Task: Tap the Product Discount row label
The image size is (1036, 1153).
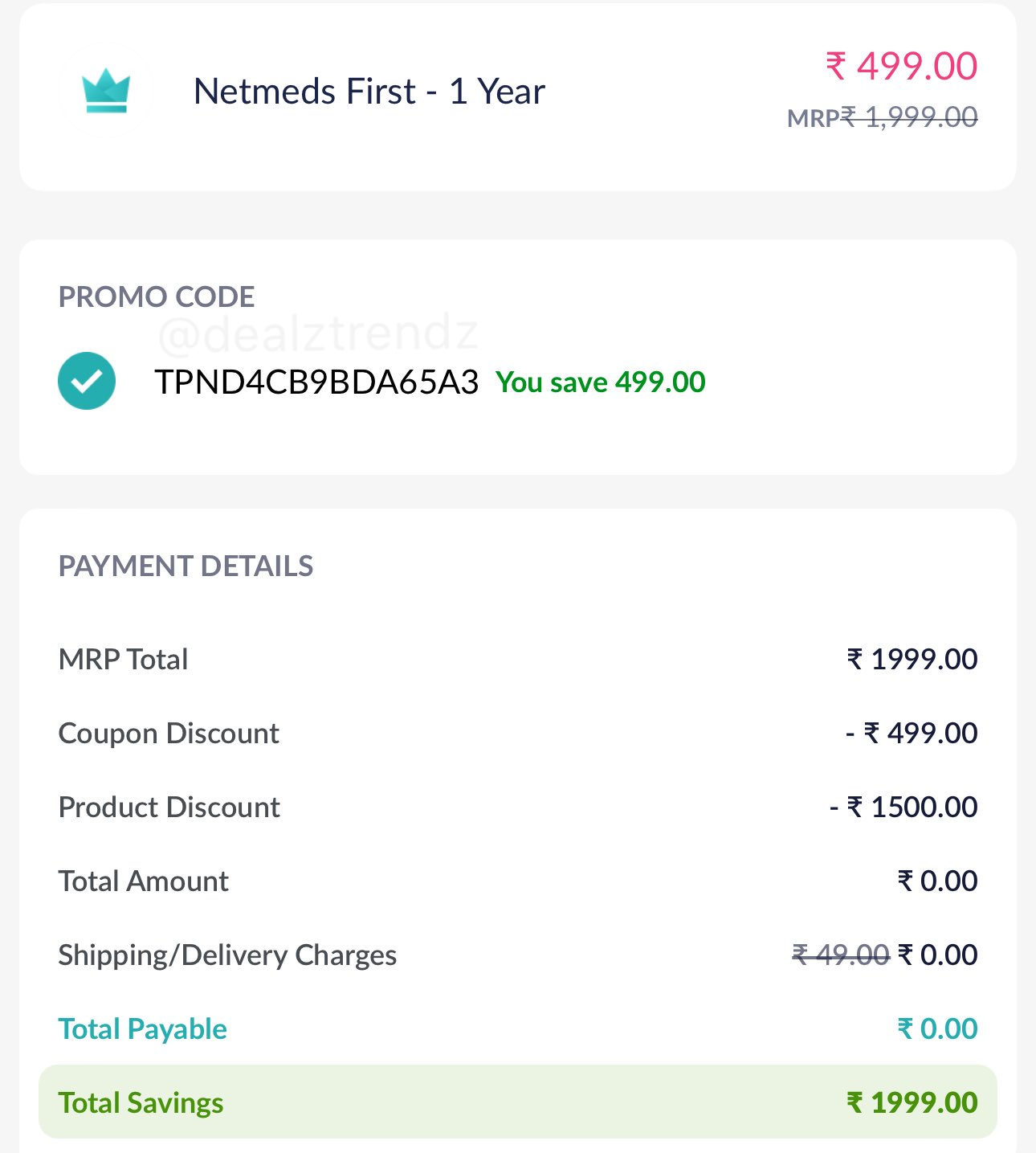Action: [x=169, y=808]
